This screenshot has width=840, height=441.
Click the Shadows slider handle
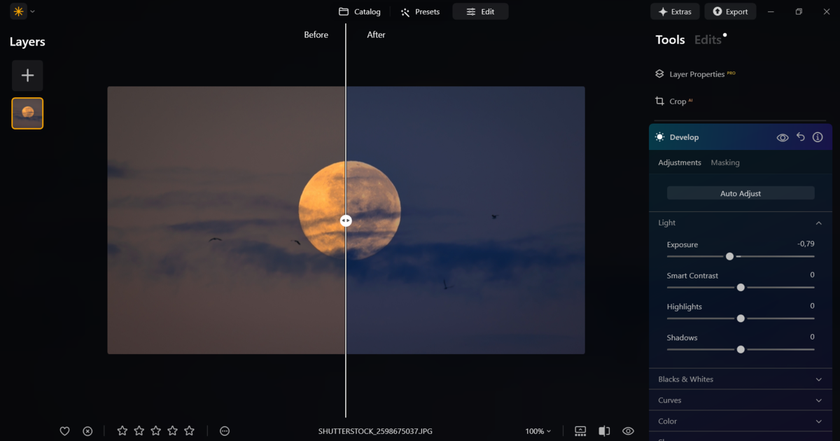point(740,350)
